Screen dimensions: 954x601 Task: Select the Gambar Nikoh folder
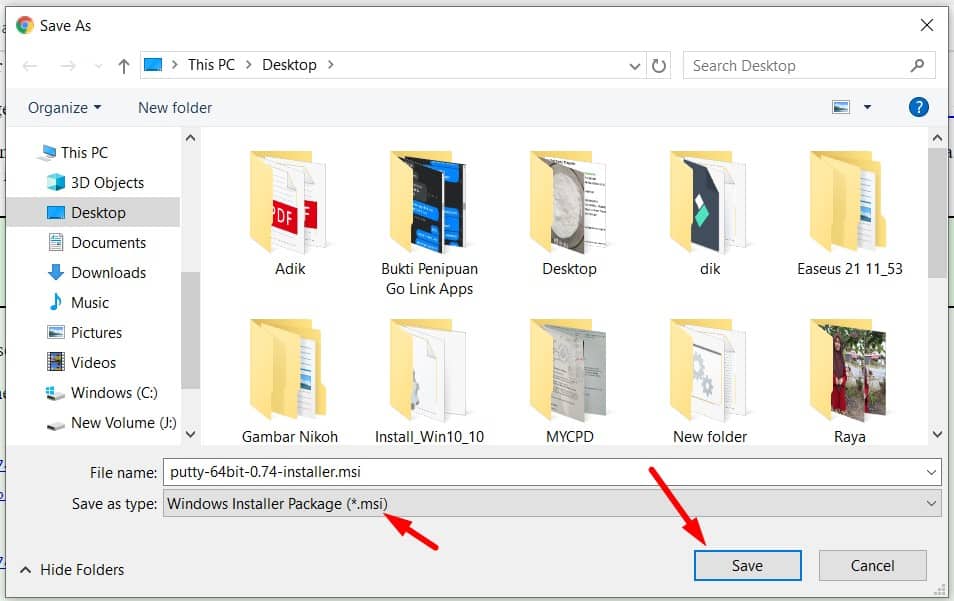coord(290,381)
